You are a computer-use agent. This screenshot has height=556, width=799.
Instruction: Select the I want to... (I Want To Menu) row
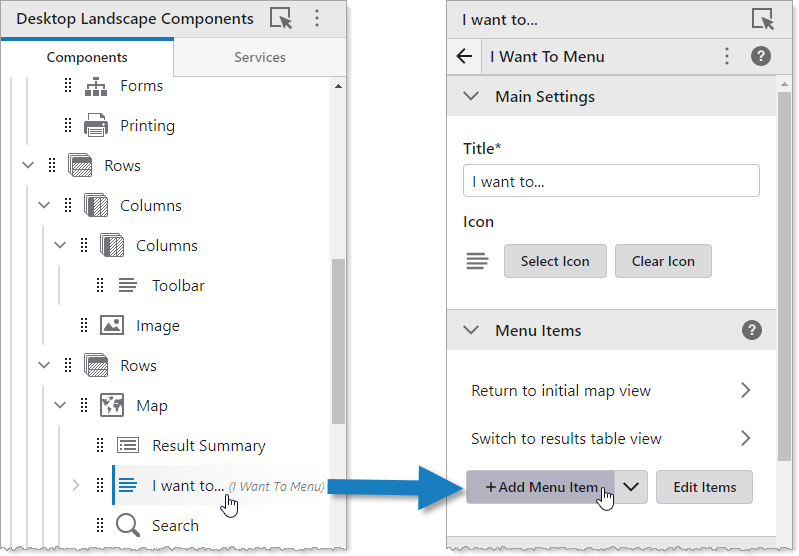pyautogui.click(x=220, y=485)
